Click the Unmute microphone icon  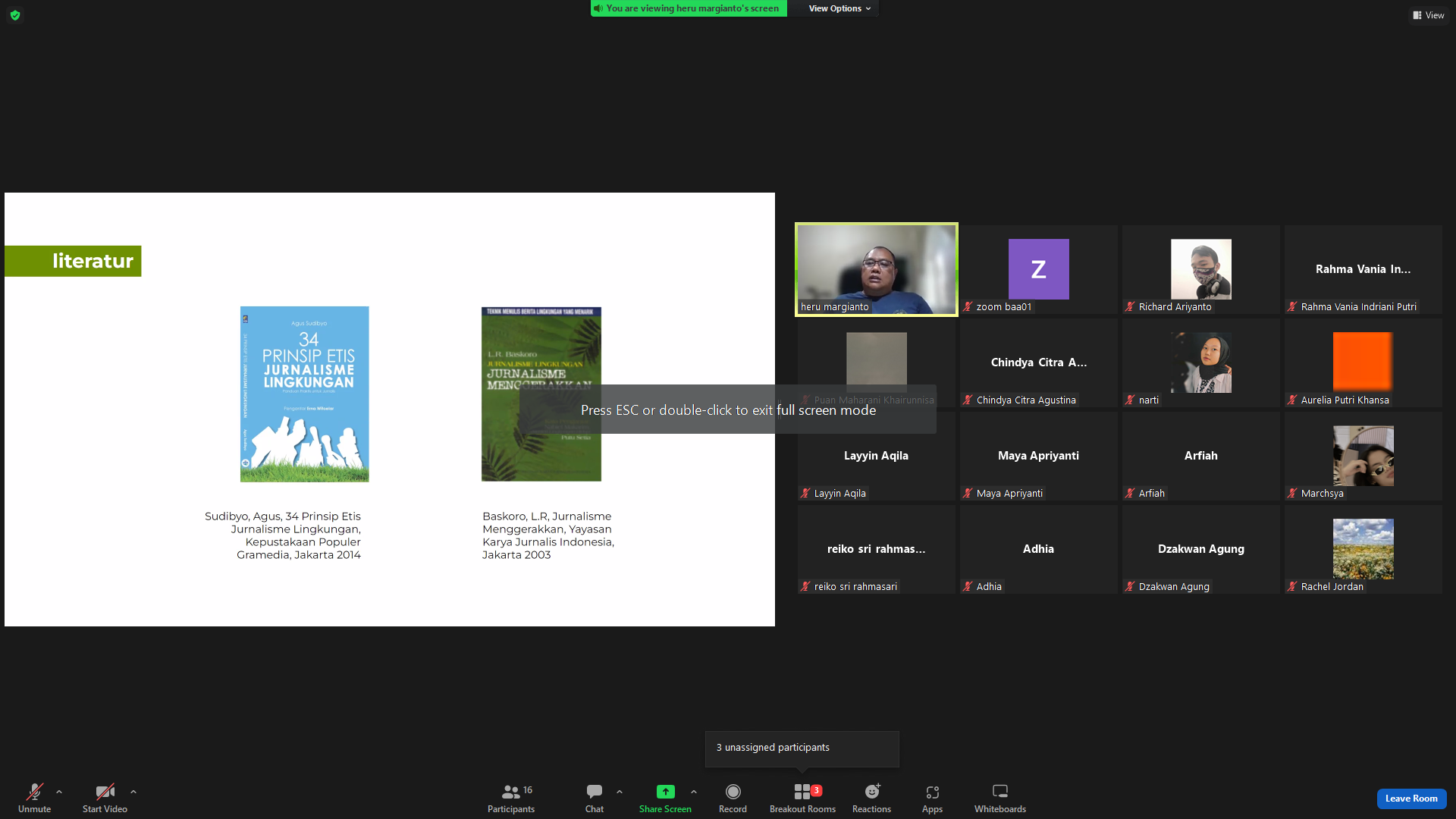pyautogui.click(x=35, y=792)
